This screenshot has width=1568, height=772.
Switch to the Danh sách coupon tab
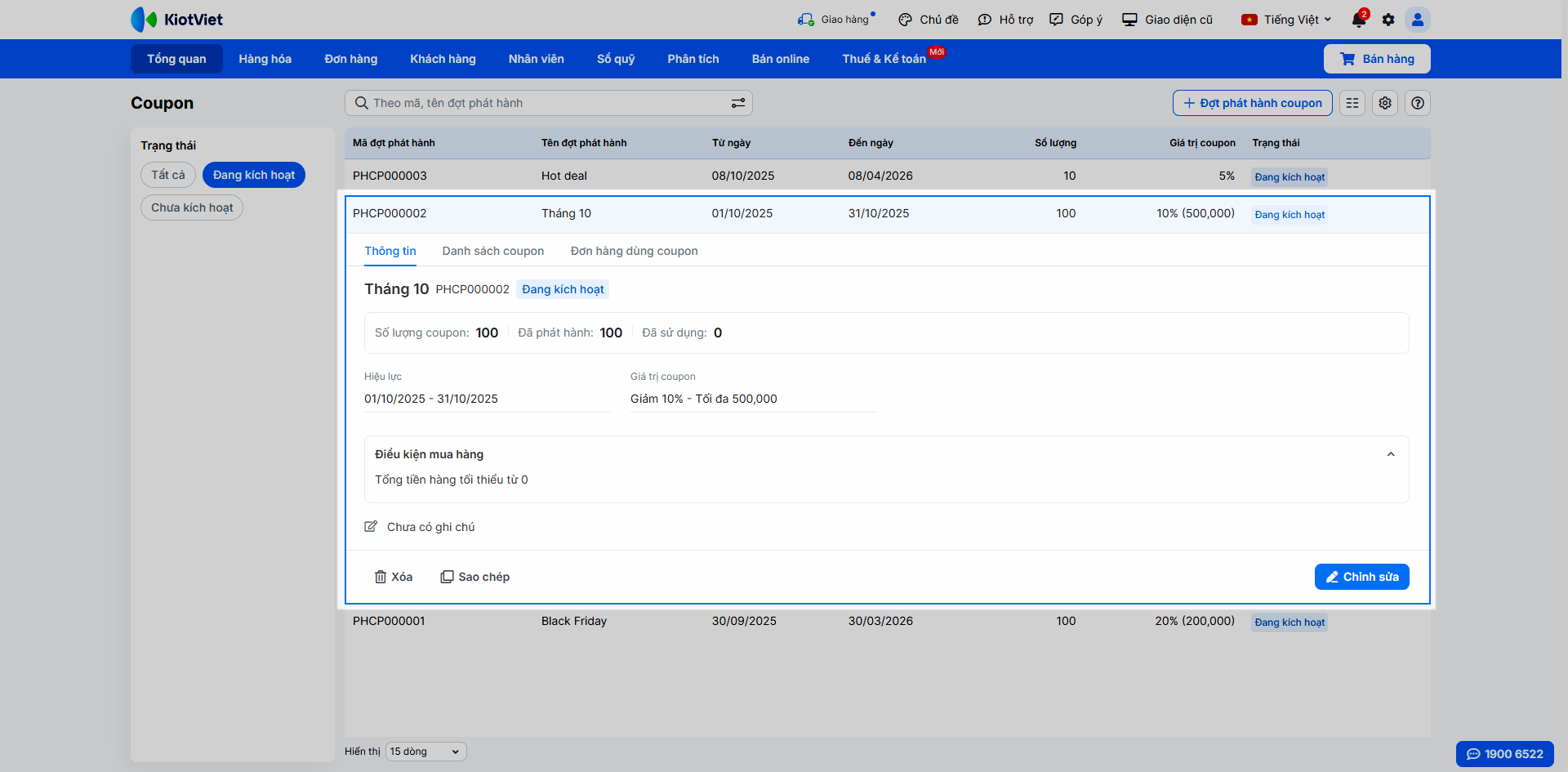tap(493, 251)
